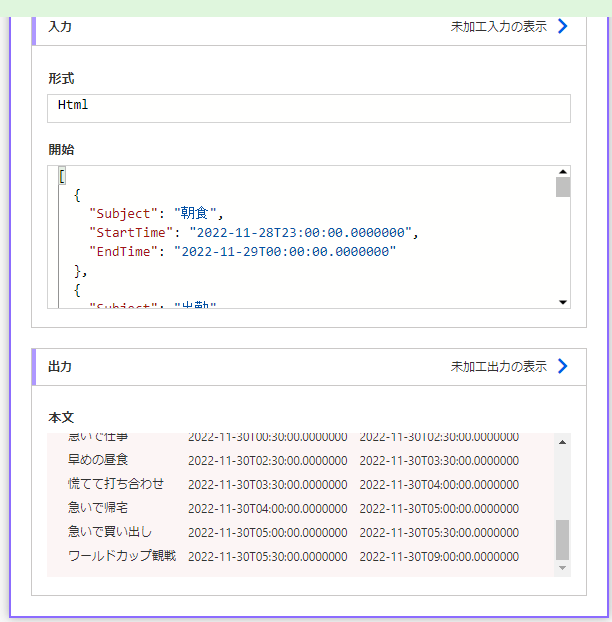Click the 入力 section header

click(x=59, y=27)
